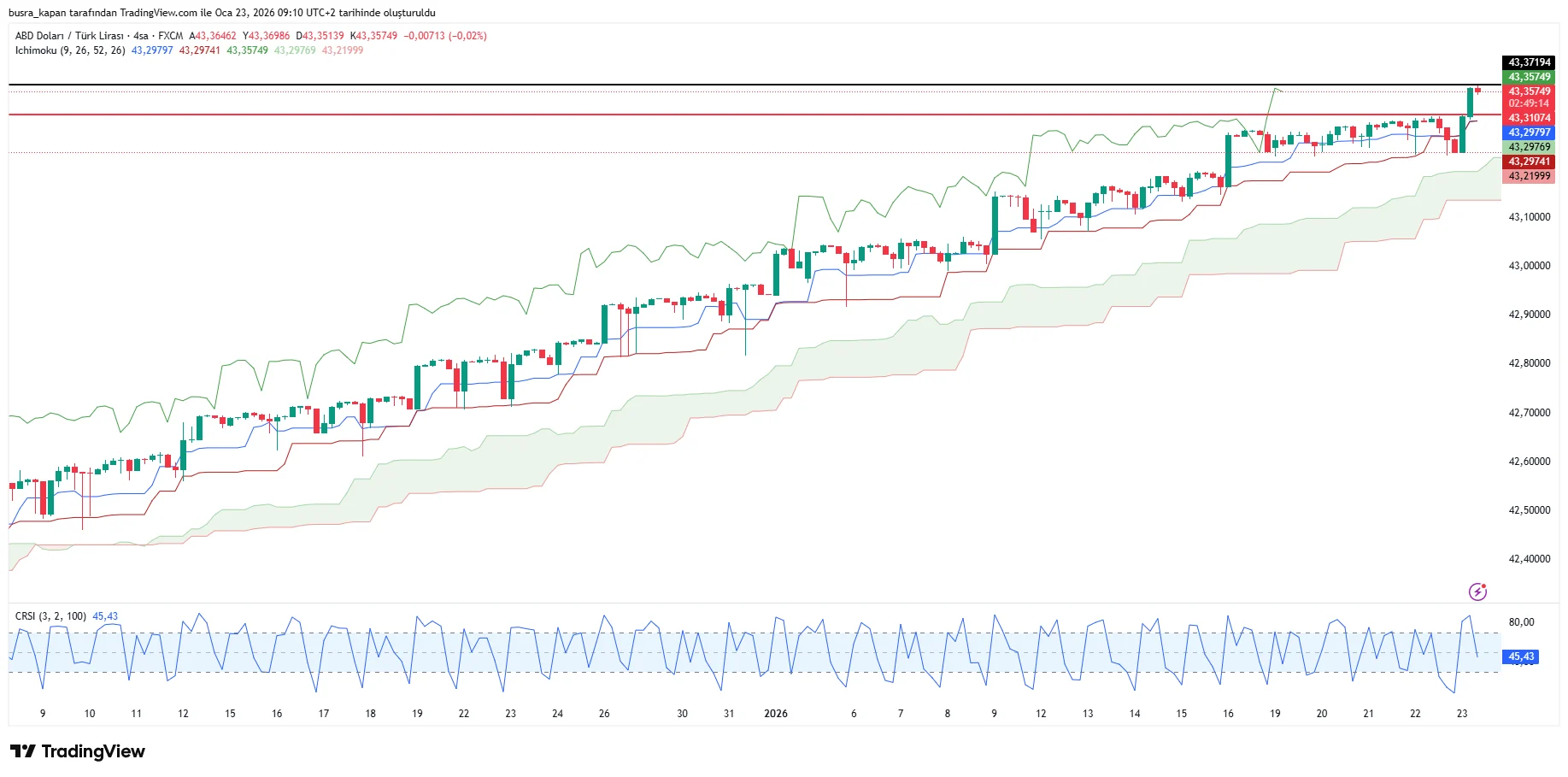Click the 42,40000 level on price axis

click(x=1529, y=559)
